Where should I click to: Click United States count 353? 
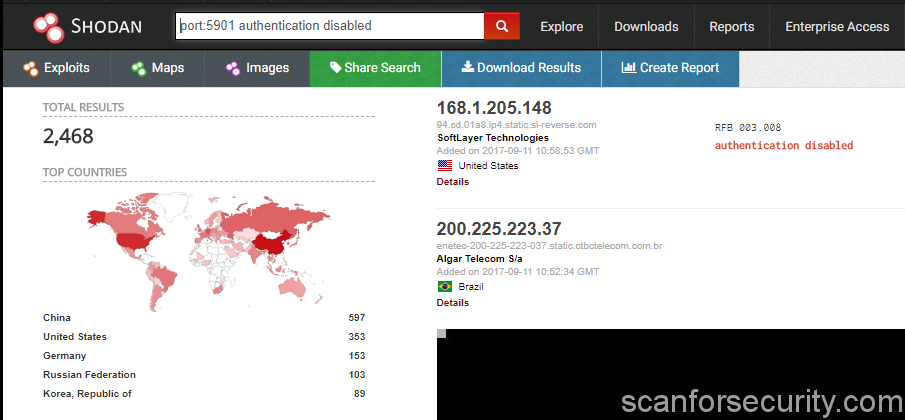click(357, 336)
